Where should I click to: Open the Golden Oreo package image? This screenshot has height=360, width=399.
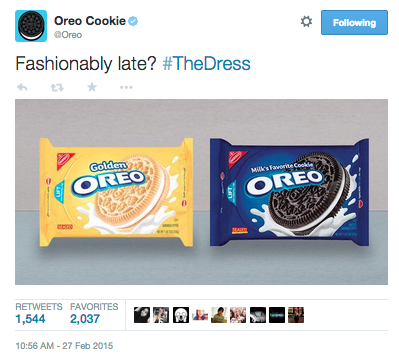116,192
